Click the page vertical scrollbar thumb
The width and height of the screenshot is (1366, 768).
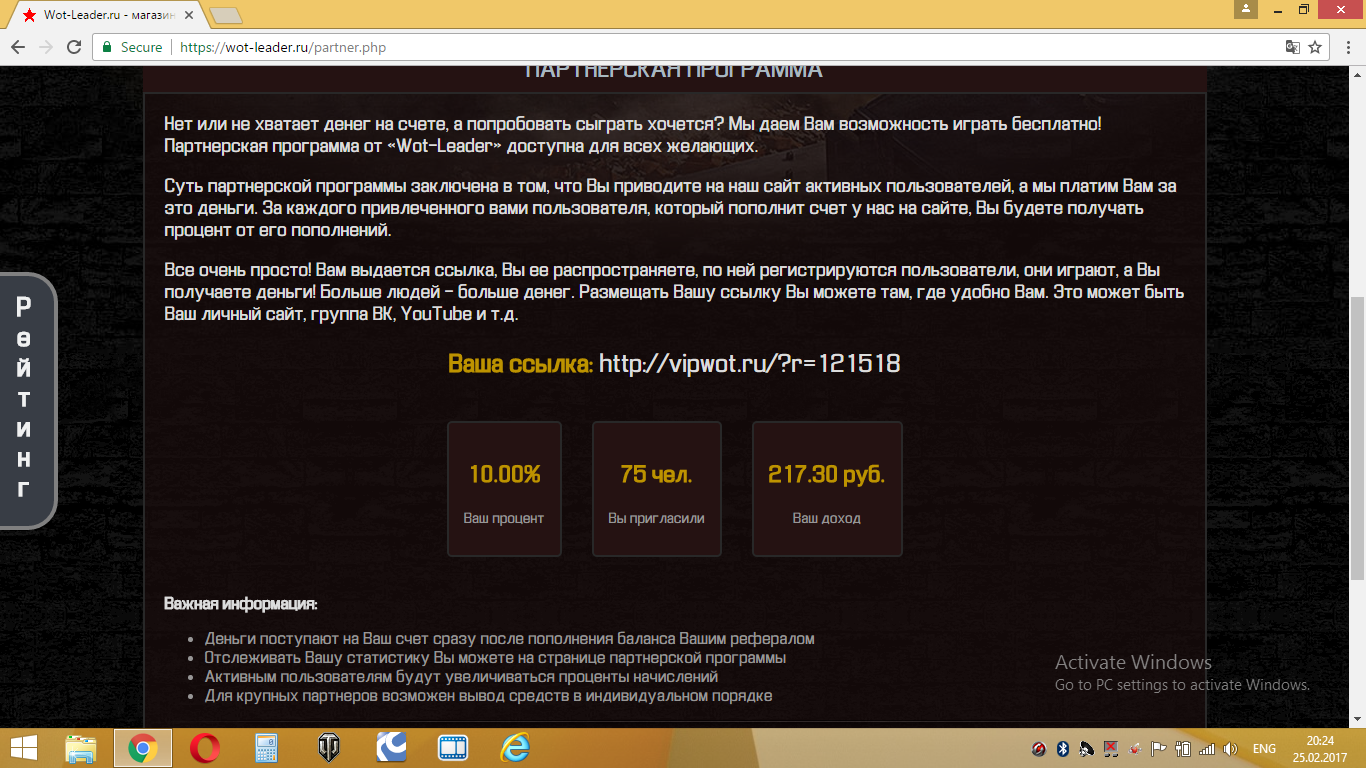point(1357,438)
